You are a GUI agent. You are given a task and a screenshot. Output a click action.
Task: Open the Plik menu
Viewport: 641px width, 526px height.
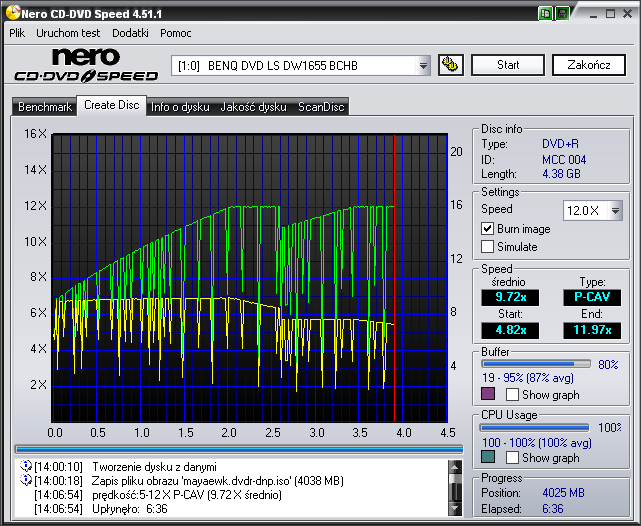point(17,33)
